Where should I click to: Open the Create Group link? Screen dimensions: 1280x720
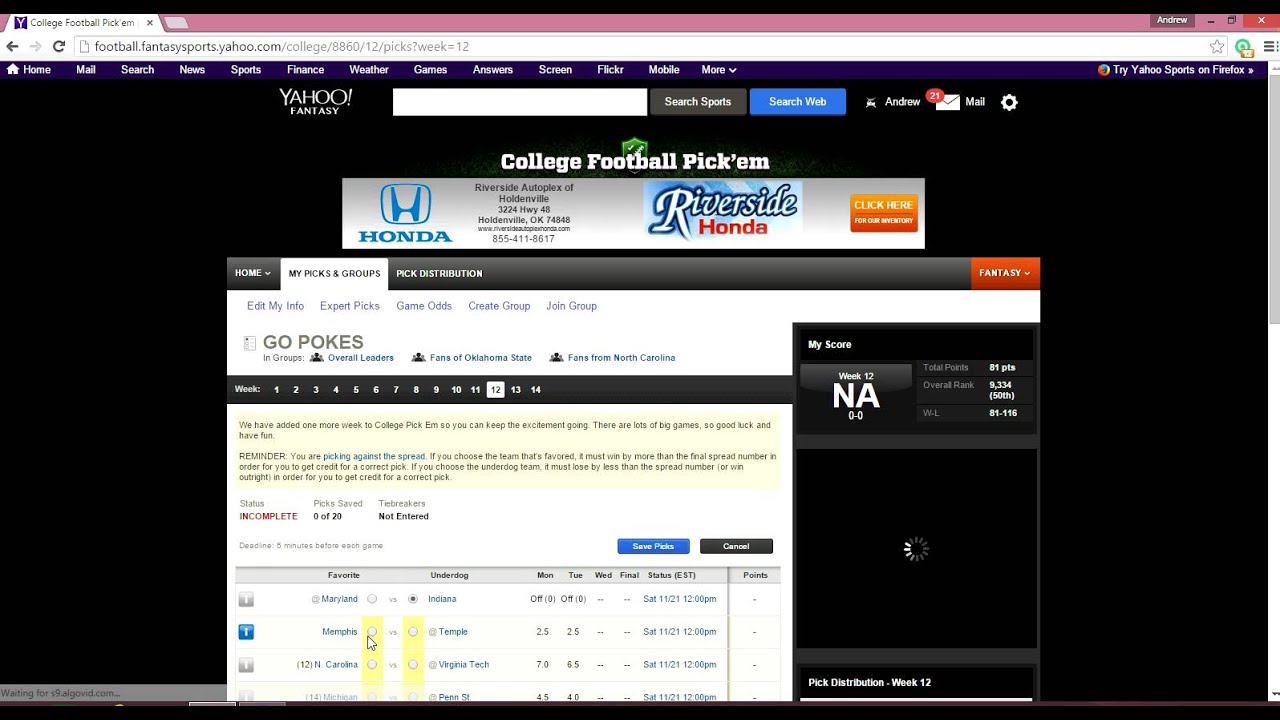tap(499, 306)
